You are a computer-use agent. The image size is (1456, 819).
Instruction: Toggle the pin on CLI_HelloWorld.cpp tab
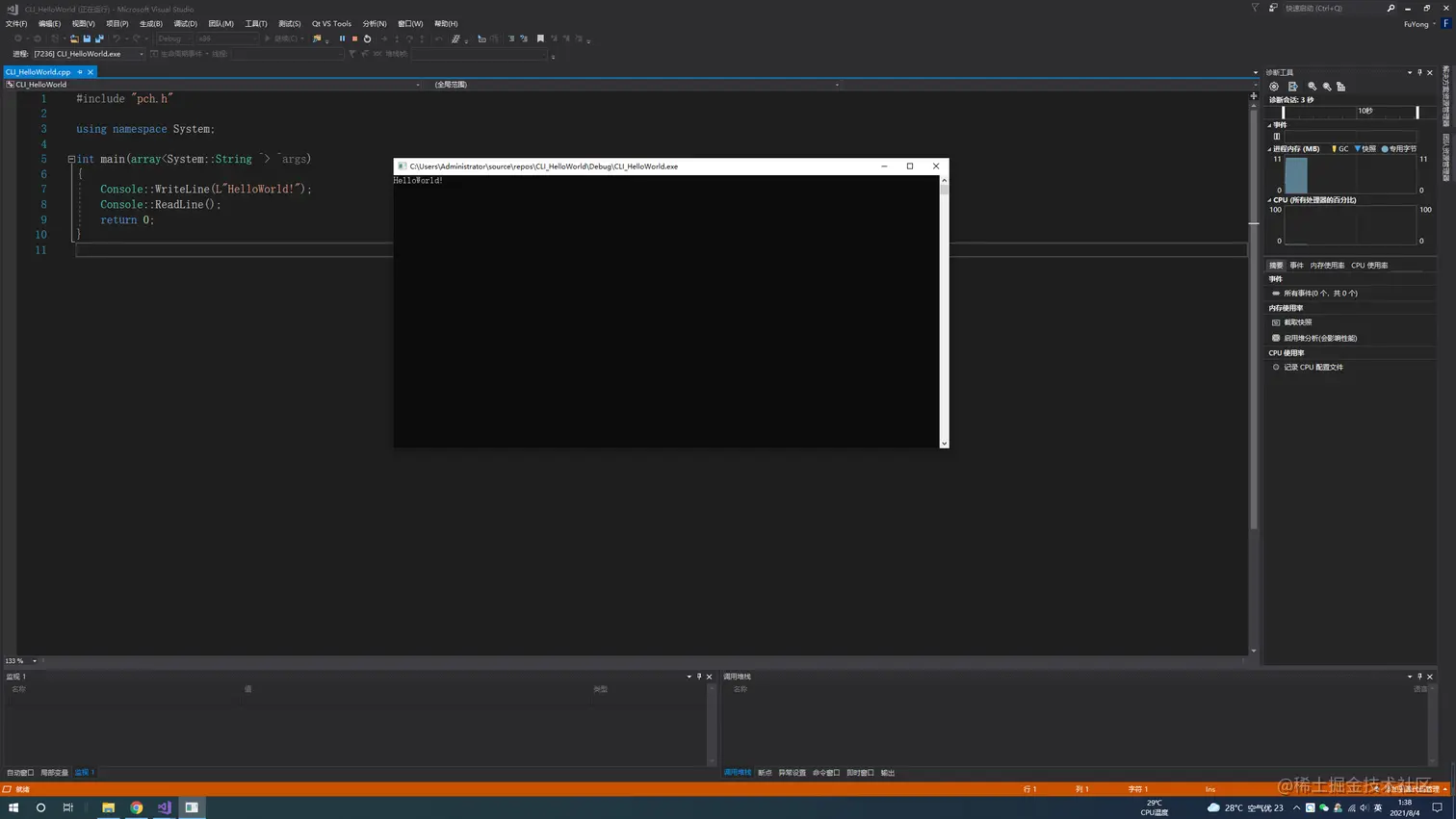80,72
